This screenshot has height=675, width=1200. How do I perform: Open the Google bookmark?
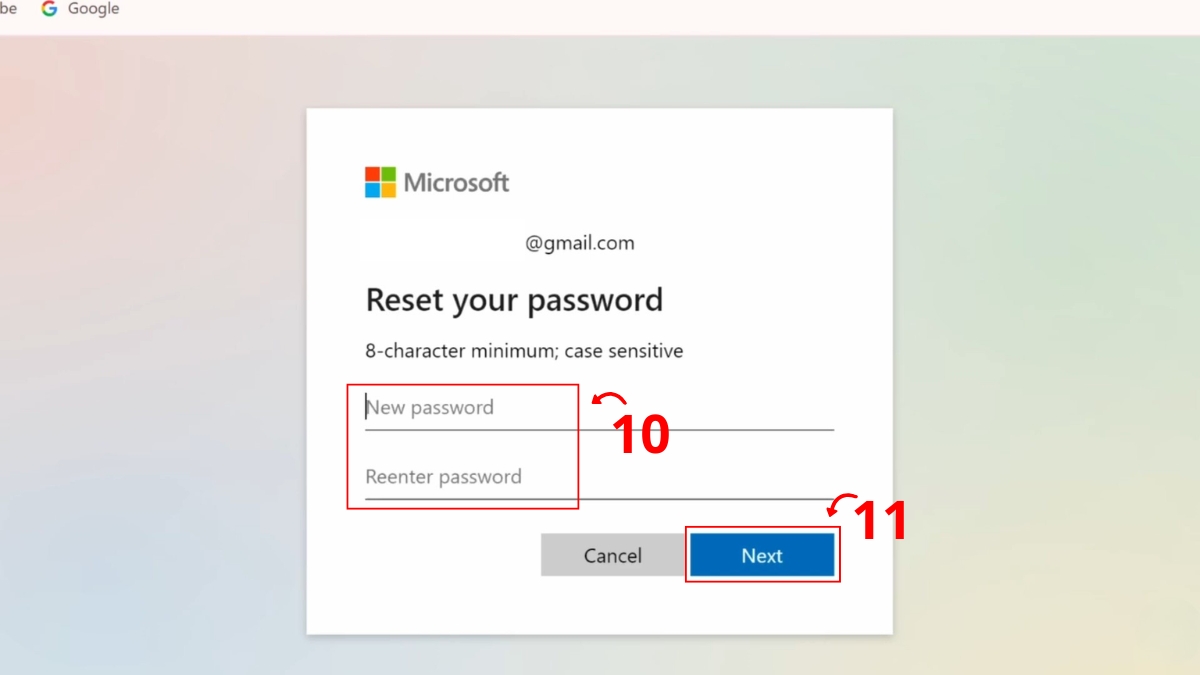click(80, 8)
